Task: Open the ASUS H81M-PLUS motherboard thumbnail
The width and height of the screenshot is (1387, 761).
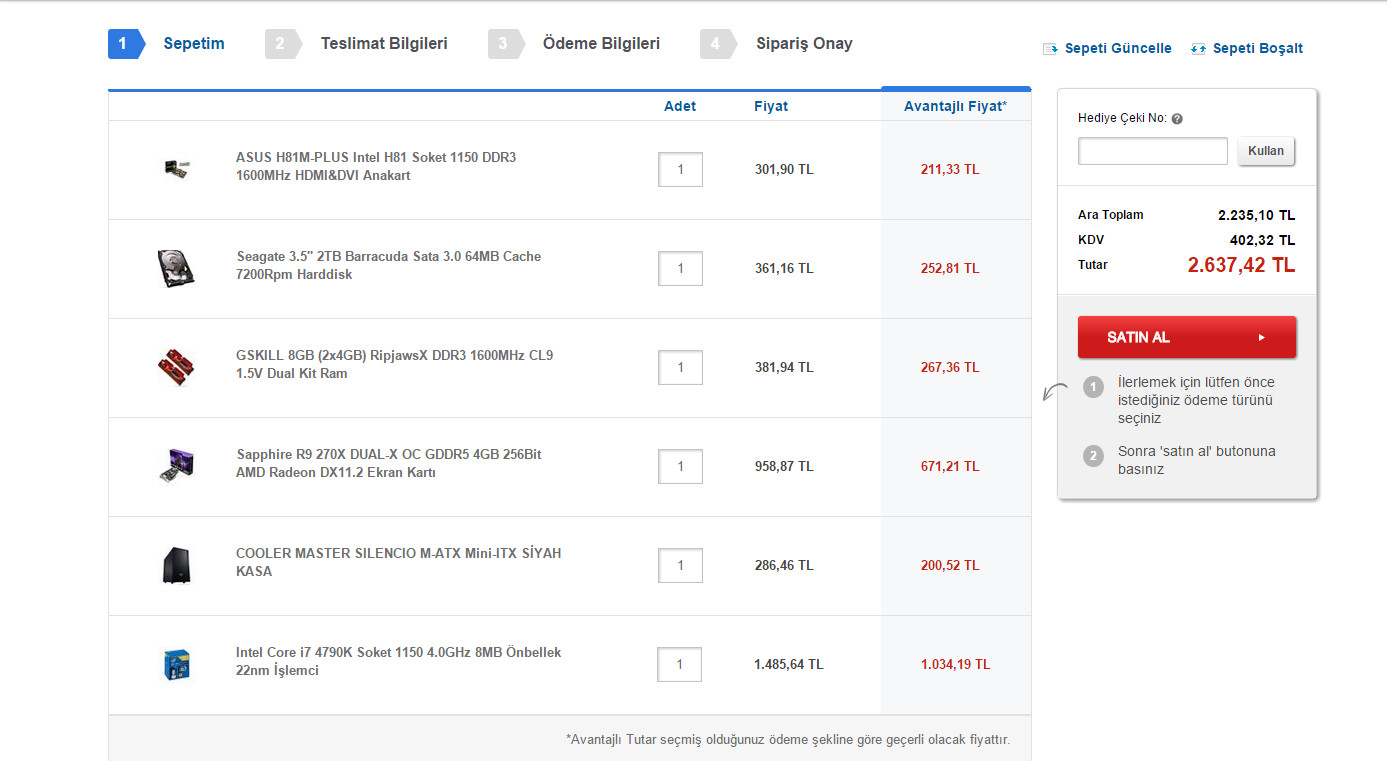Action: [176, 168]
